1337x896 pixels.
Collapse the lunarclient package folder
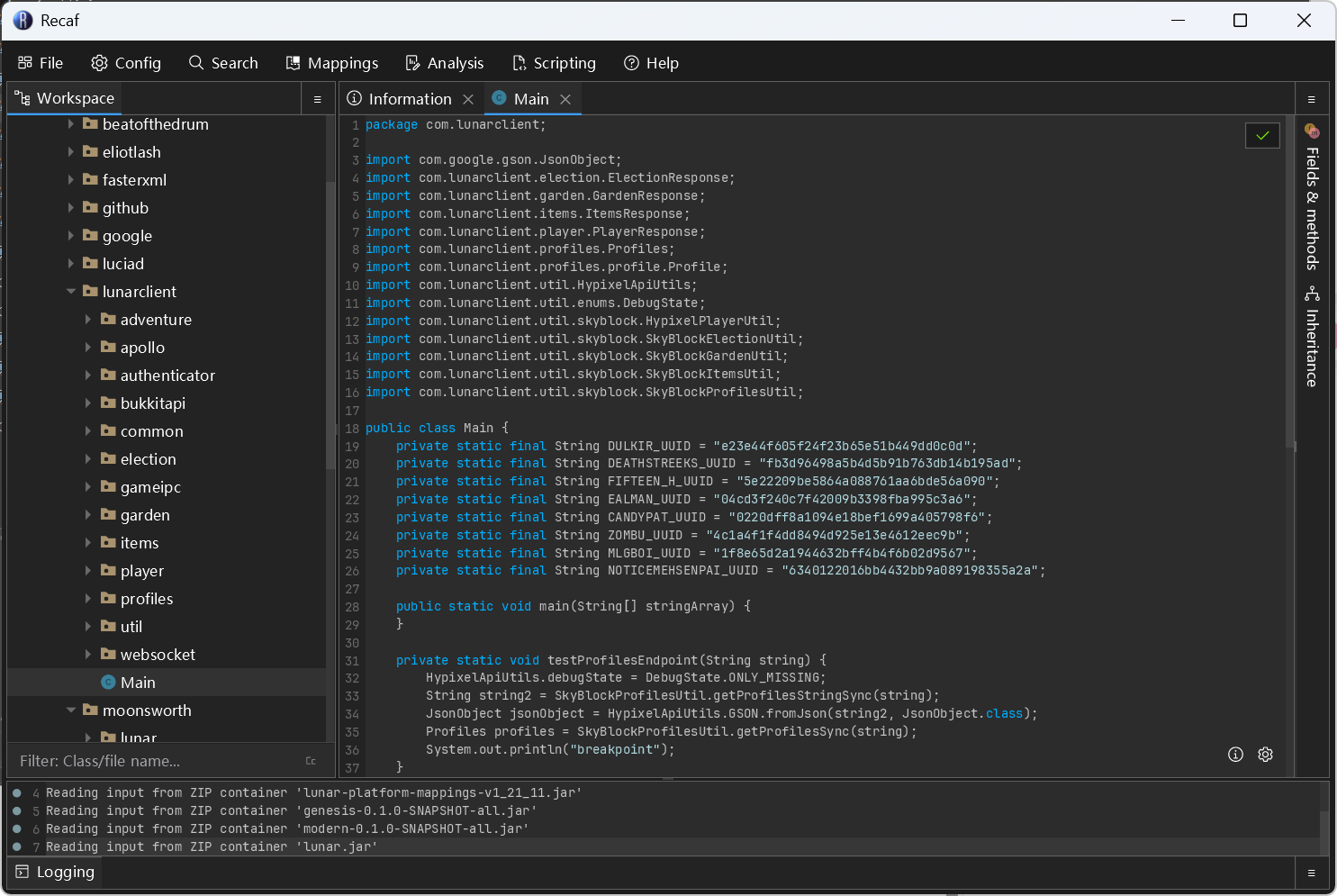[x=71, y=292]
